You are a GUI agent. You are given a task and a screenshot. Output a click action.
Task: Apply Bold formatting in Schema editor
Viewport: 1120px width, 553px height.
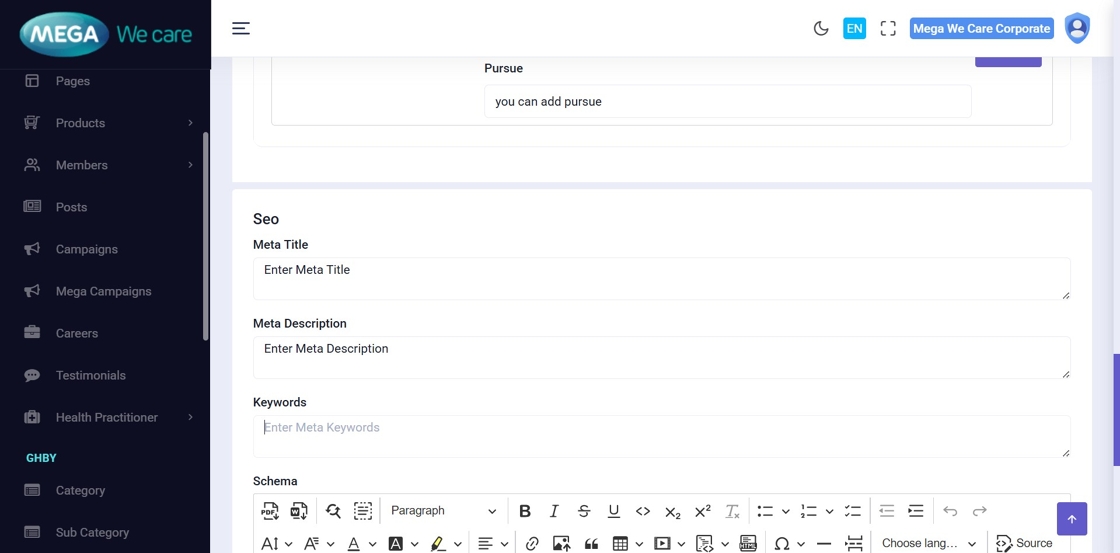[525, 511]
